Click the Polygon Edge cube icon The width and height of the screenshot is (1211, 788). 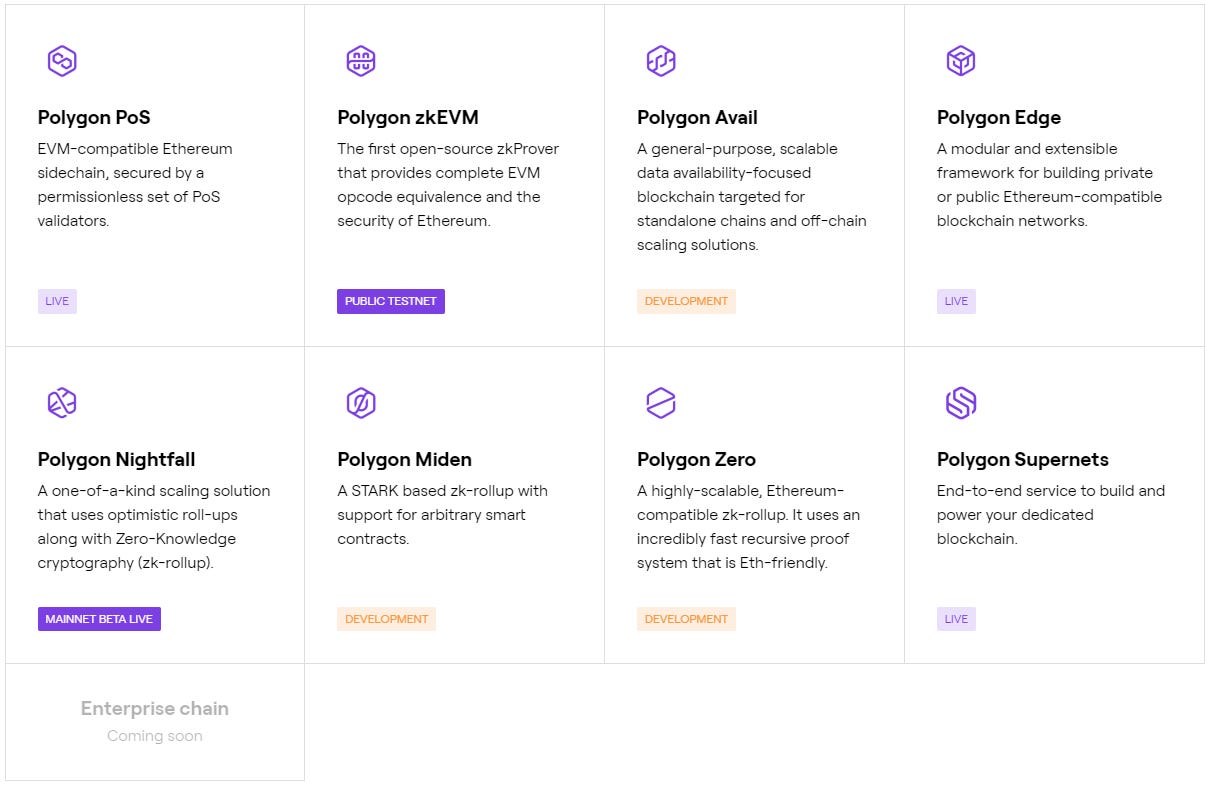[960, 61]
